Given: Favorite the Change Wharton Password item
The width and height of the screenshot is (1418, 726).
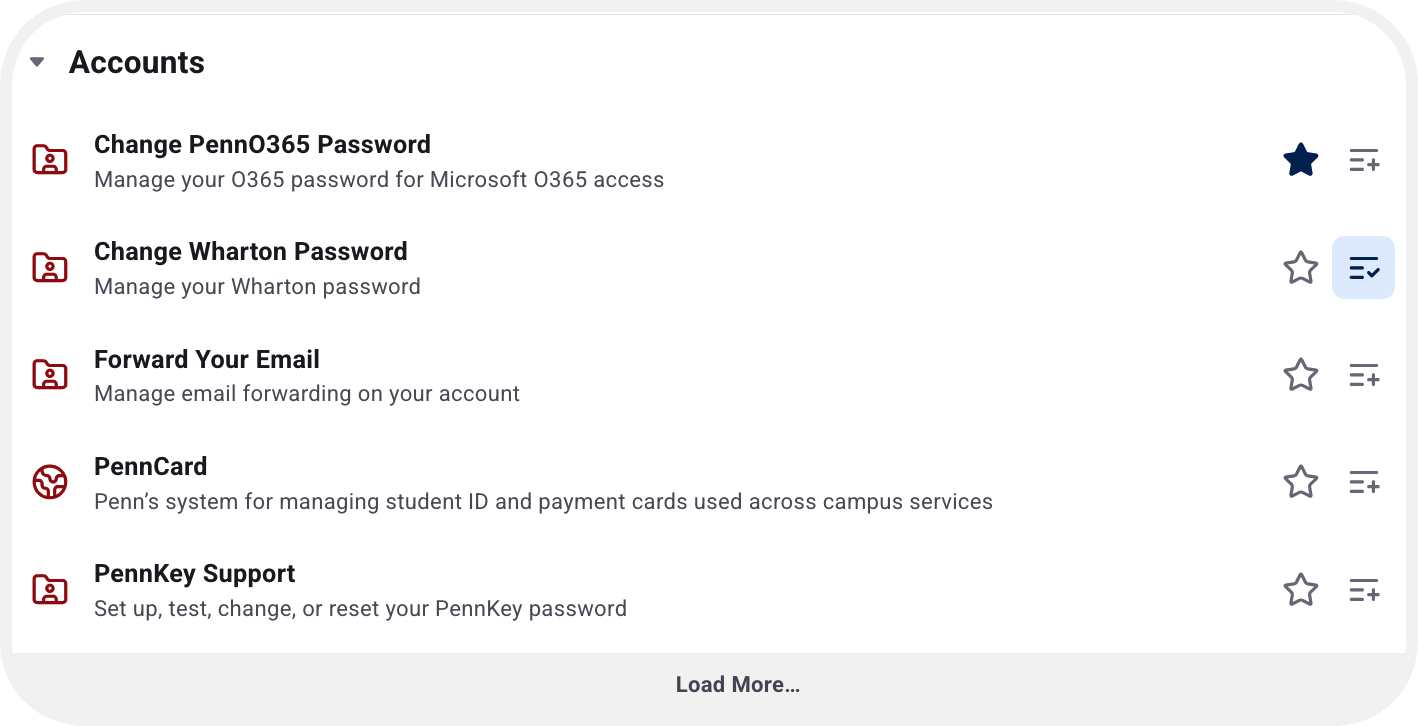Looking at the screenshot, I should coord(1300,268).
